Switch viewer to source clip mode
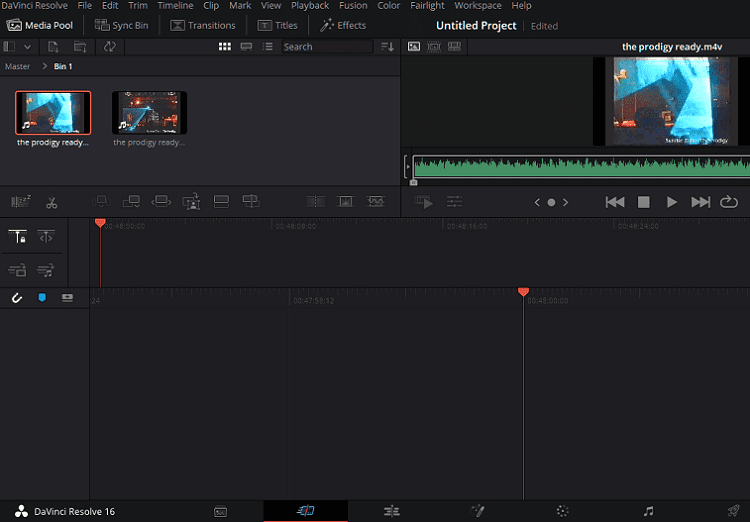The height and width of the screenshot is (522, 750). pos(414,46)
